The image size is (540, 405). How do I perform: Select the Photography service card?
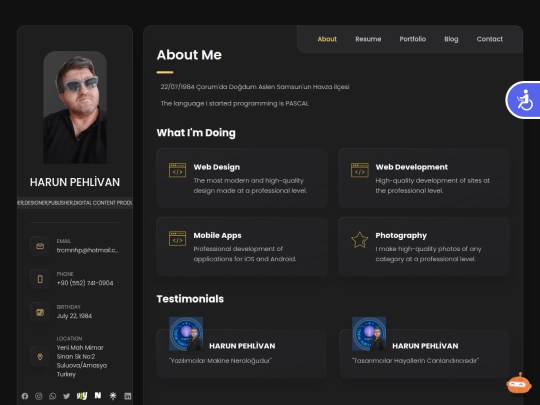tap(424, 247)
